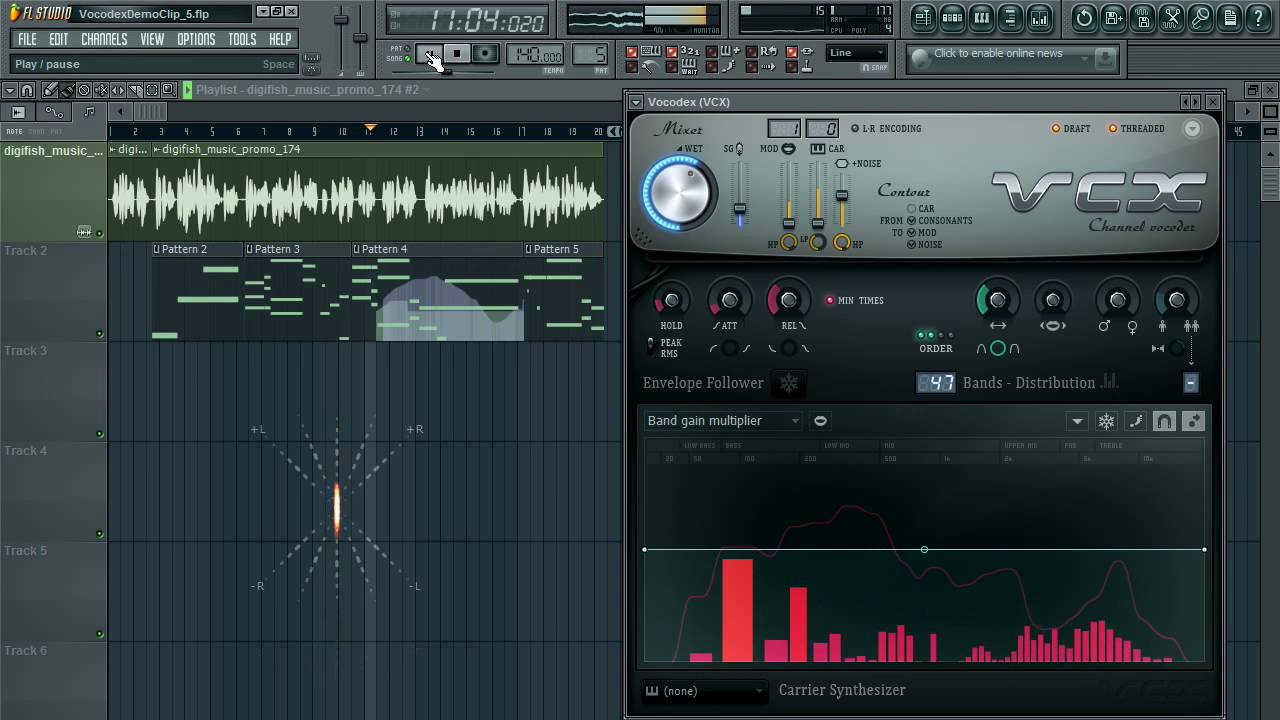Click the 47 bands count field

(935, 383)
